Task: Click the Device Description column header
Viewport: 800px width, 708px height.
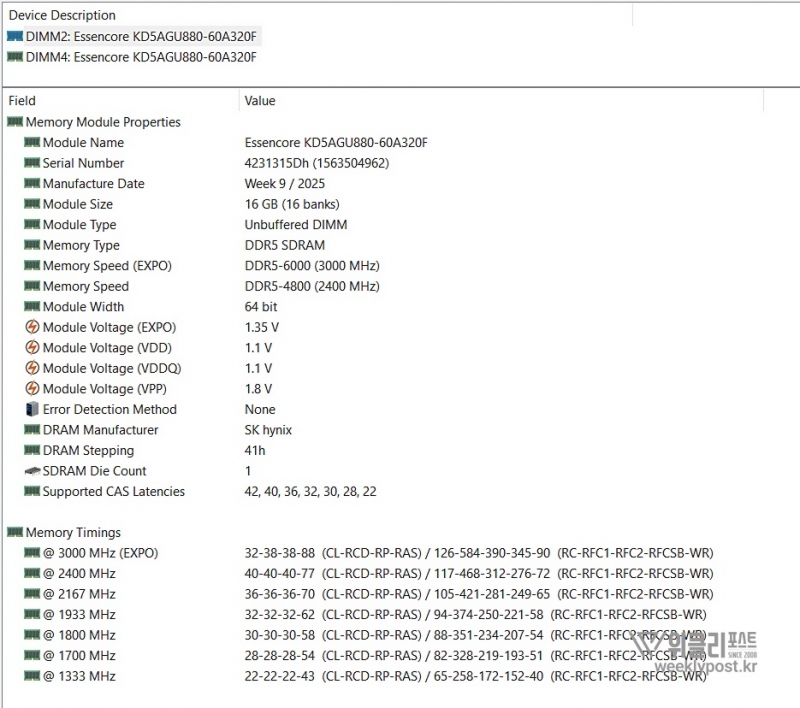Action: pos(62,15)
